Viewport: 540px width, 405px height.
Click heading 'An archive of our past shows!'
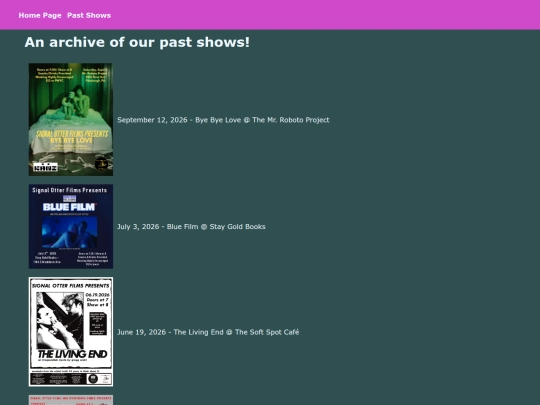pos(137,42)
